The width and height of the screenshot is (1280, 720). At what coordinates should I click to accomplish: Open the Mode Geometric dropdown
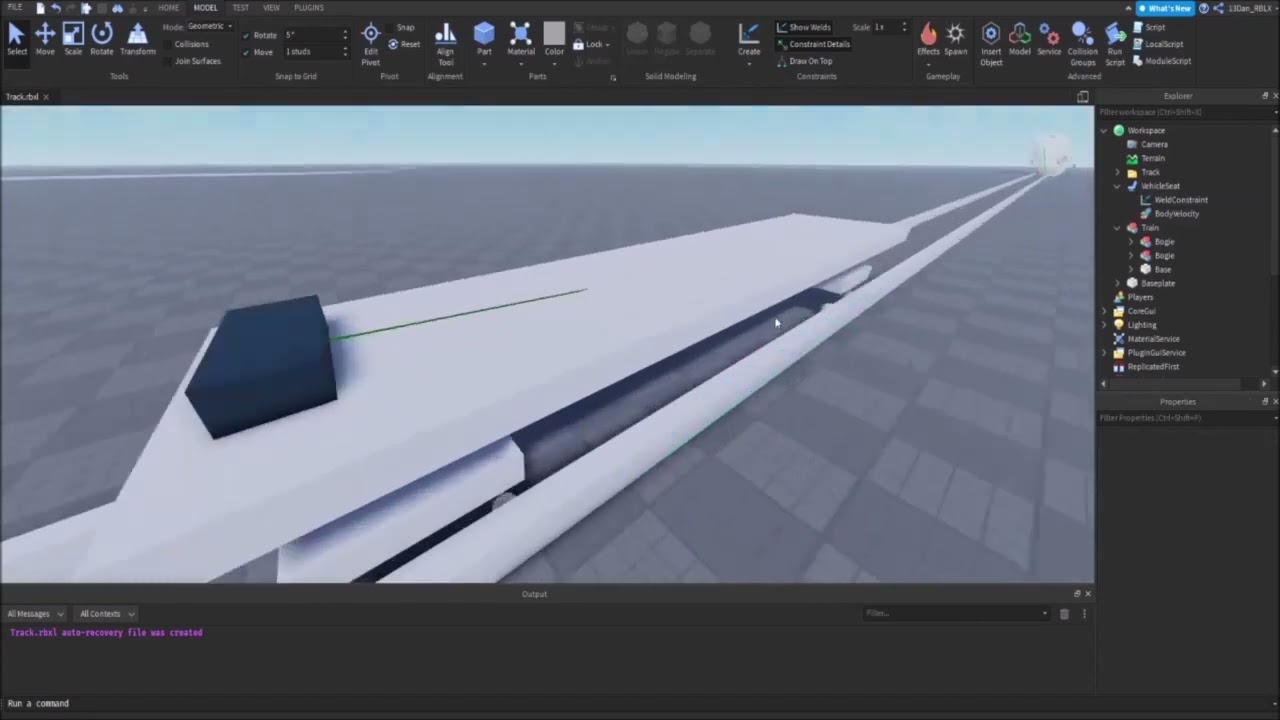(210, 26)
